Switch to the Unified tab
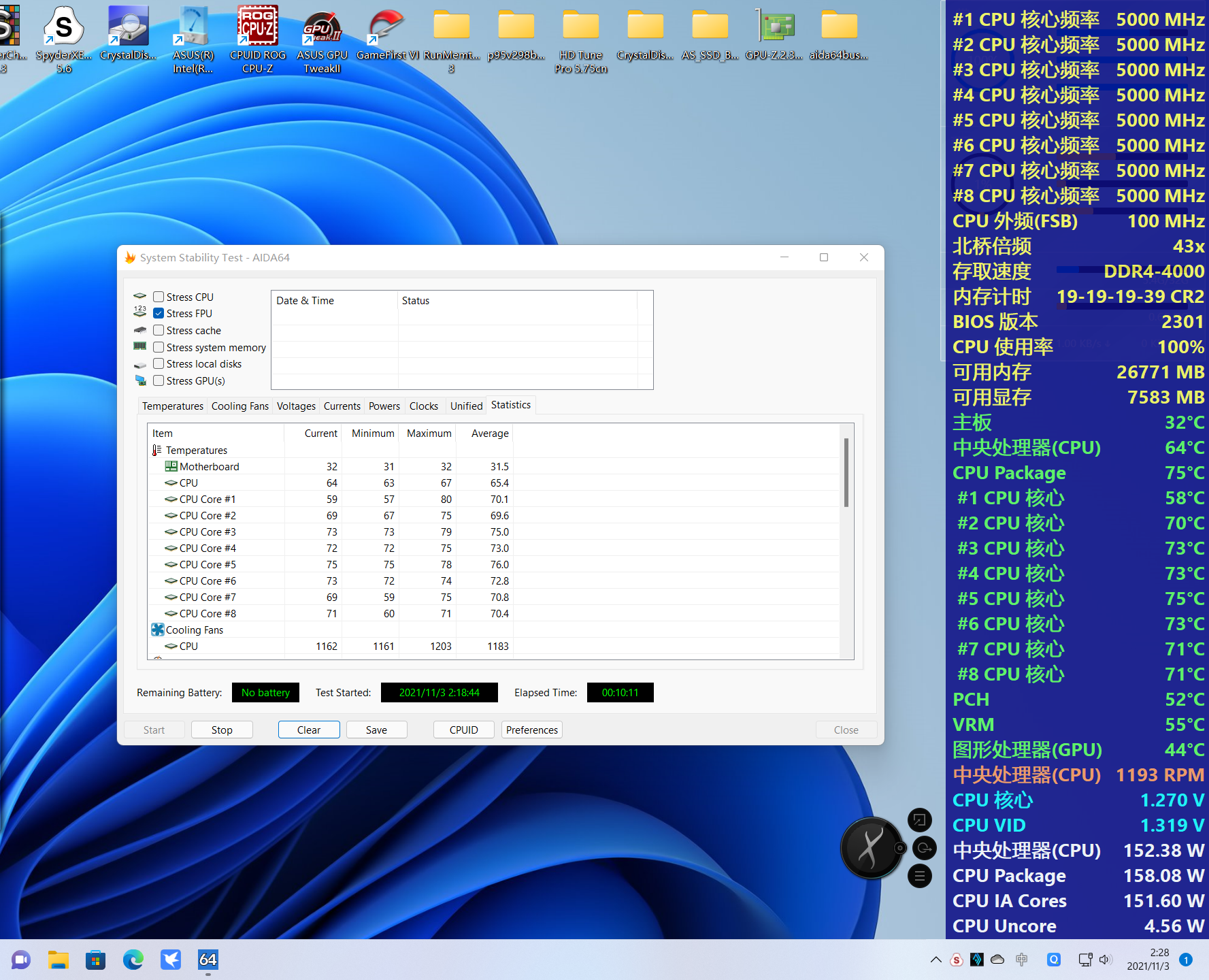This screenshot has width=1209, height=980. (x=467, y=406)
